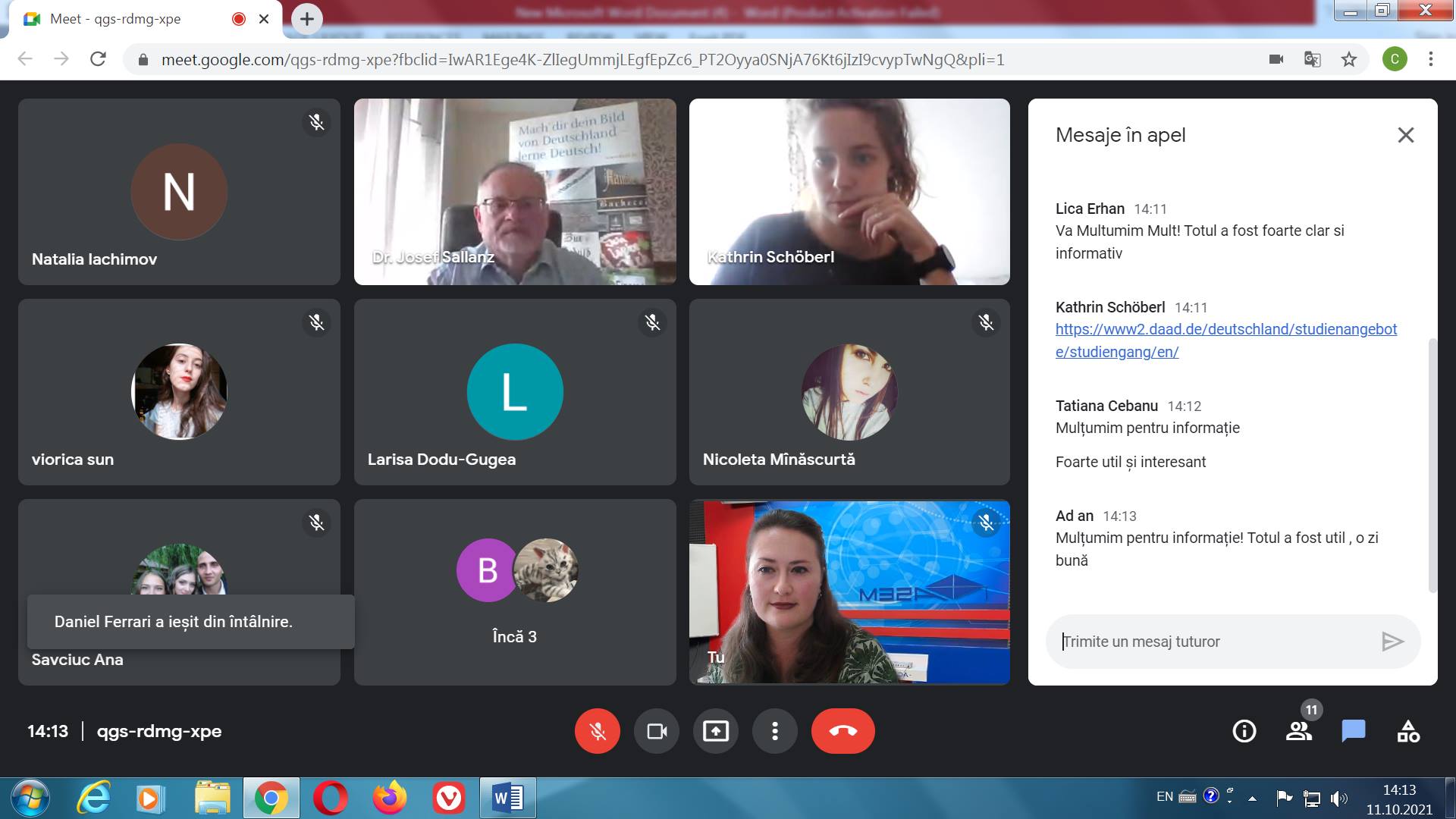Click the red hang up call button
Viewport: 1456px width, 819px height.
[x=843, y=731]
